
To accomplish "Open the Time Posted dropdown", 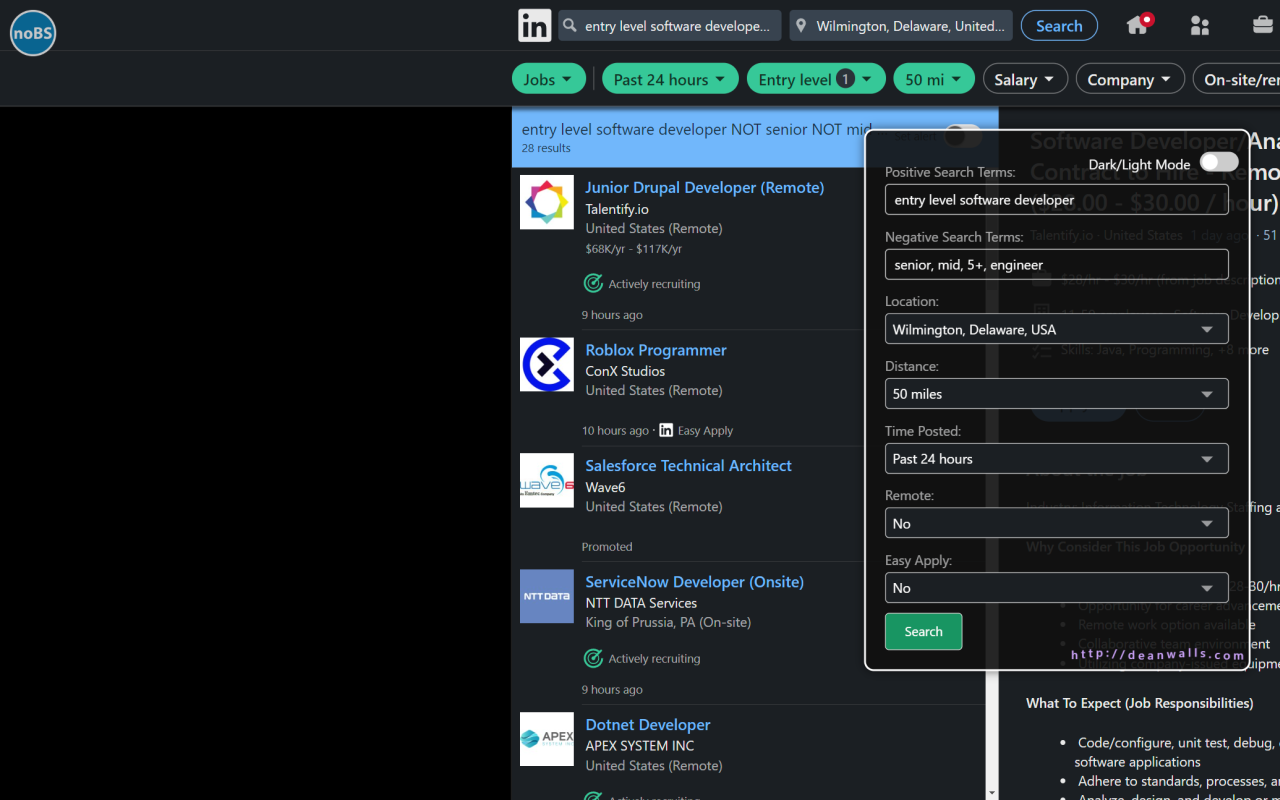I will [x=1057, y=459].
